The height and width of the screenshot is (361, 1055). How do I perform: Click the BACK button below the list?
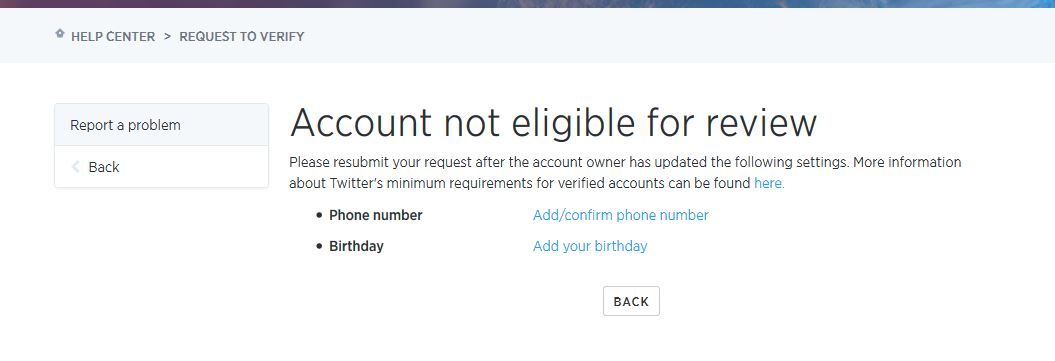631,301
